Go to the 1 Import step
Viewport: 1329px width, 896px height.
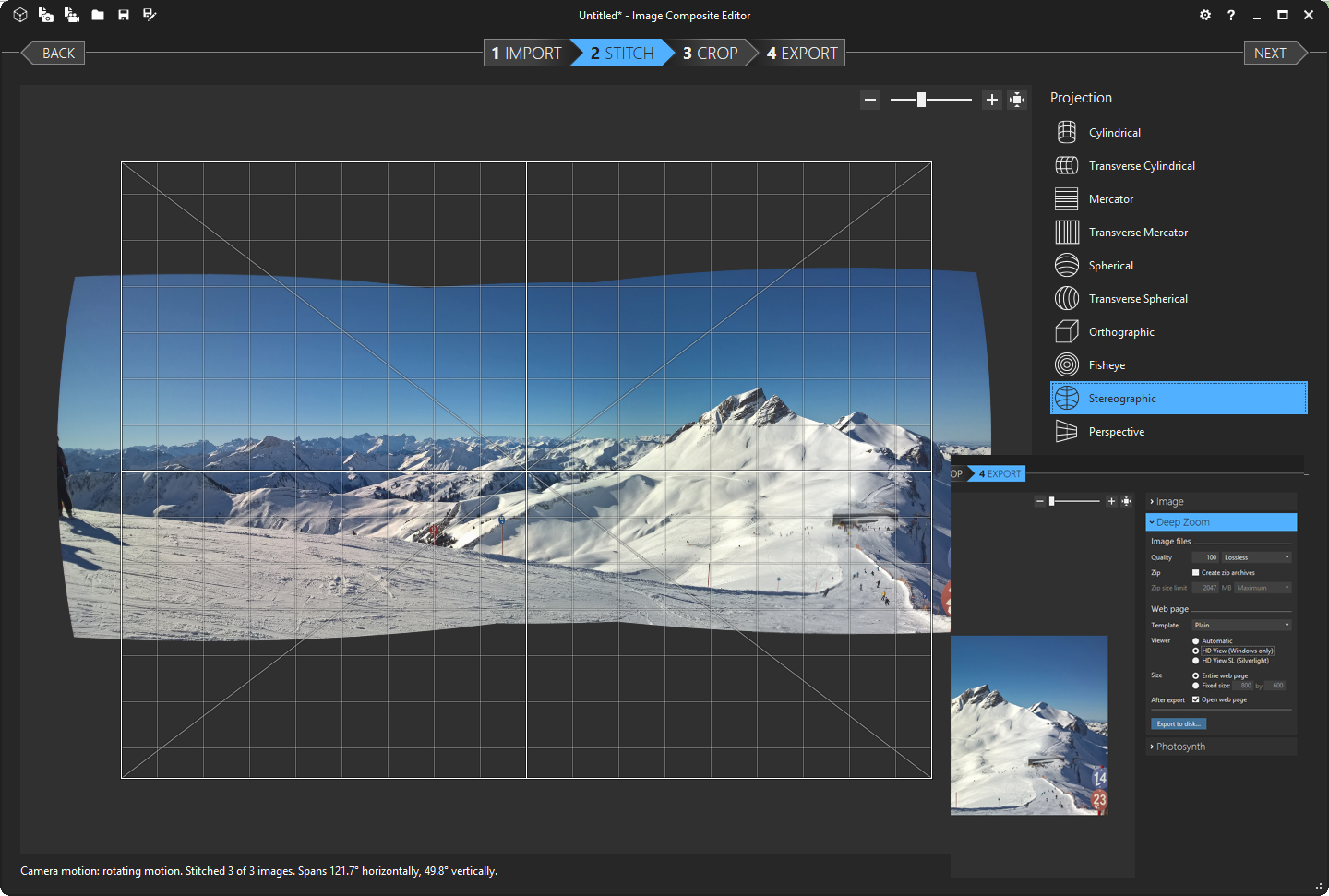click(524, 53)
